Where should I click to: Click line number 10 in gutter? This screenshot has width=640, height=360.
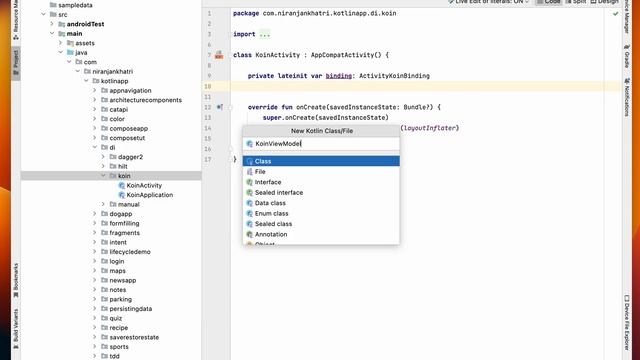[207, 87]
